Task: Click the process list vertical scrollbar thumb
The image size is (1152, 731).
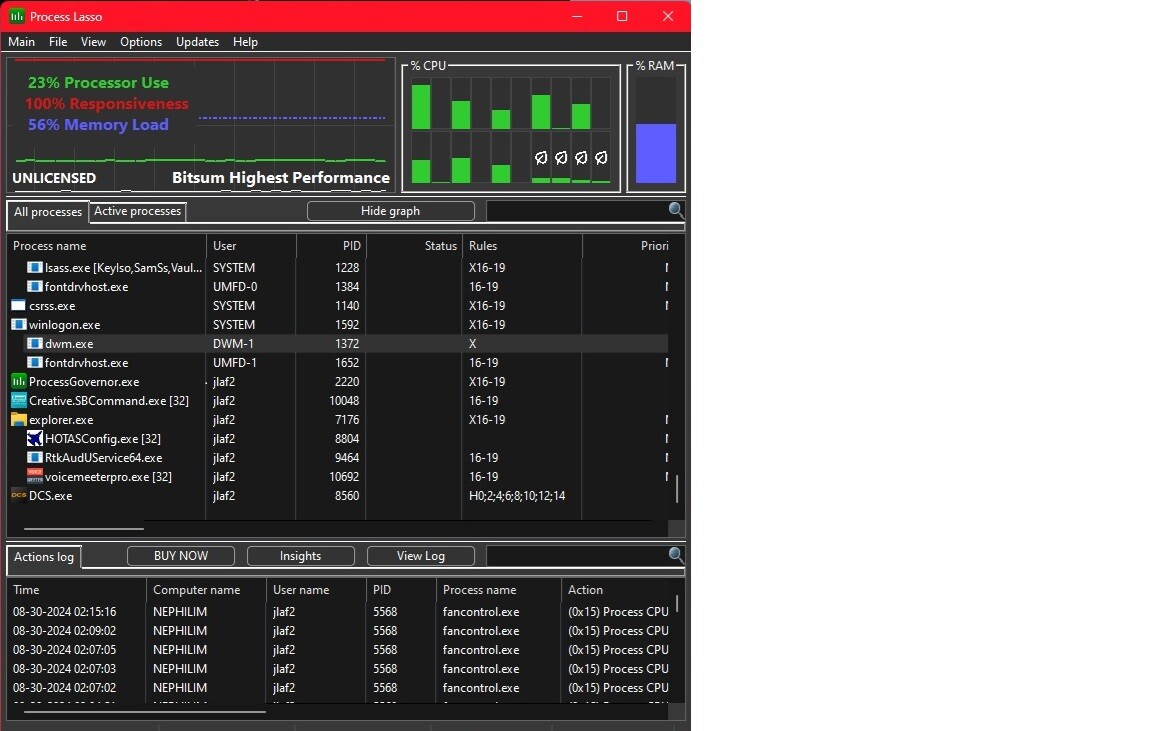Action: coord(677,489)
